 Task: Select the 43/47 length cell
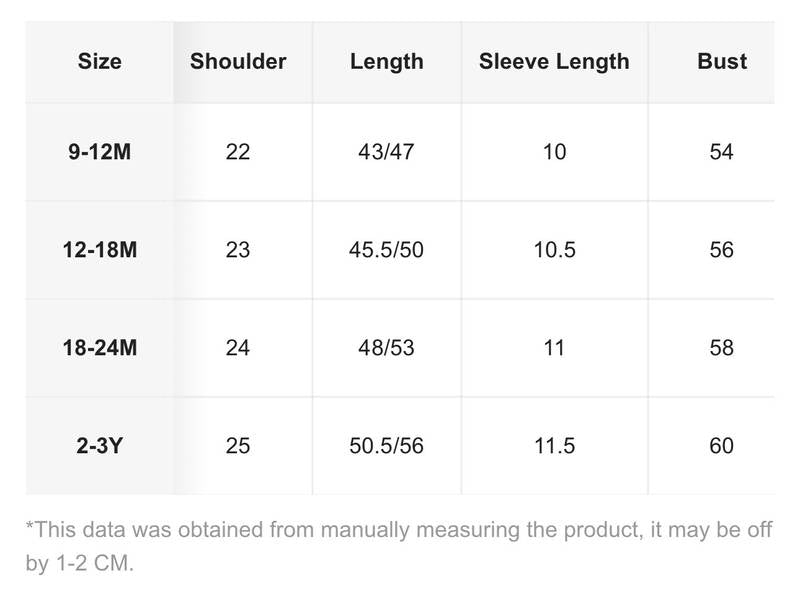click(386, 152)
